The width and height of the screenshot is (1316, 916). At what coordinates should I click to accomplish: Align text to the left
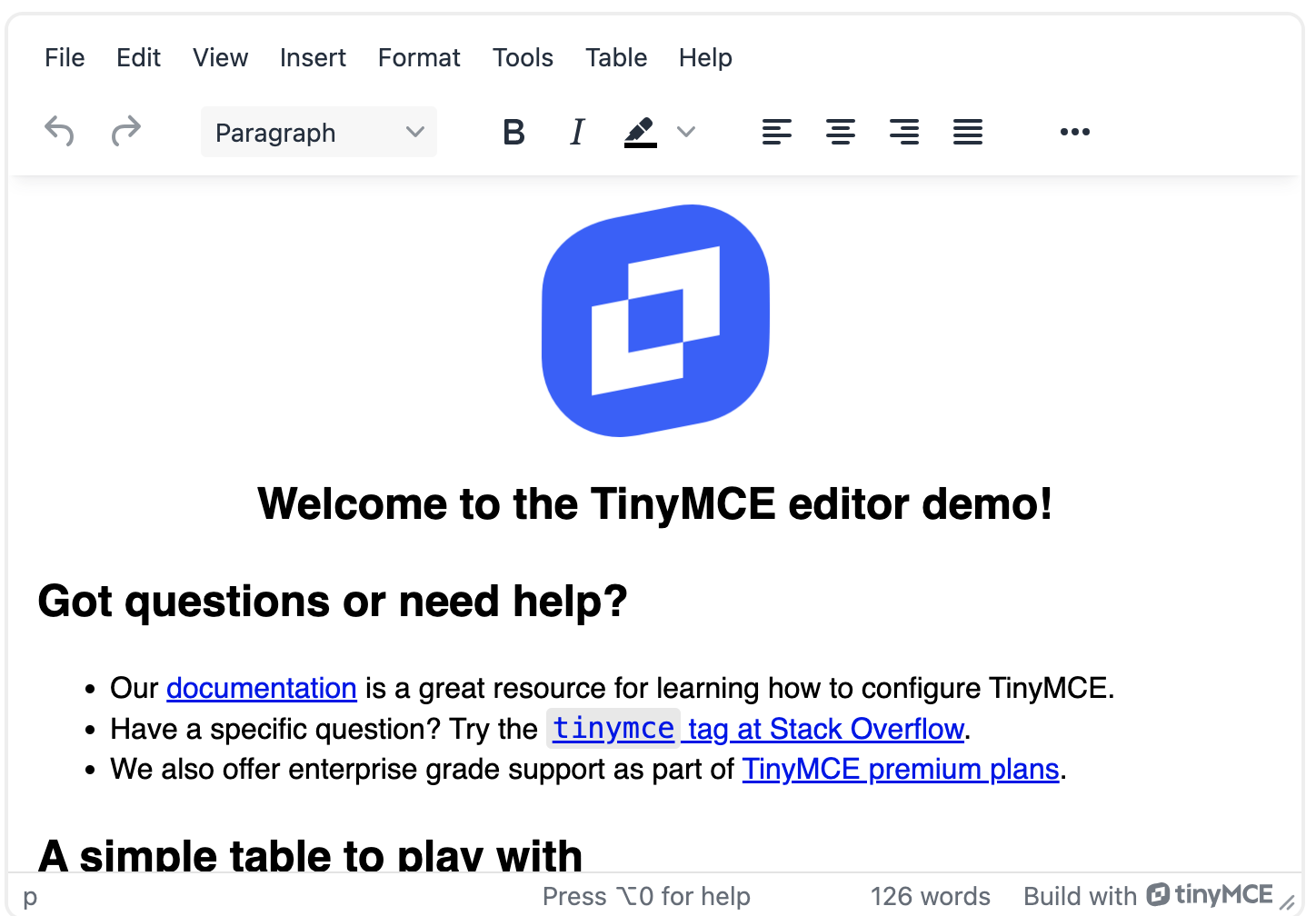tap(777, 132)
